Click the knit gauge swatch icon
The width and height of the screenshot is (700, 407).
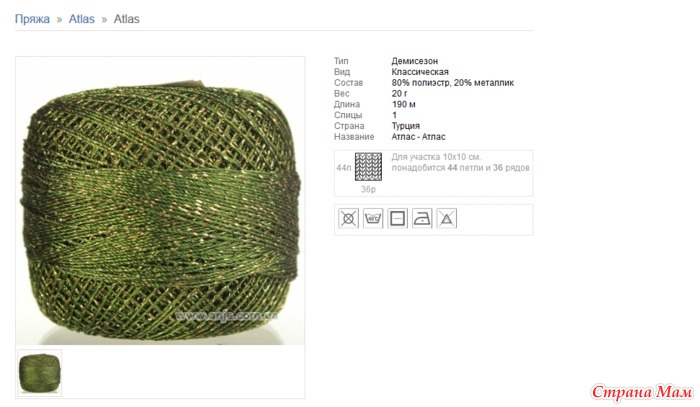pos(368,167)
